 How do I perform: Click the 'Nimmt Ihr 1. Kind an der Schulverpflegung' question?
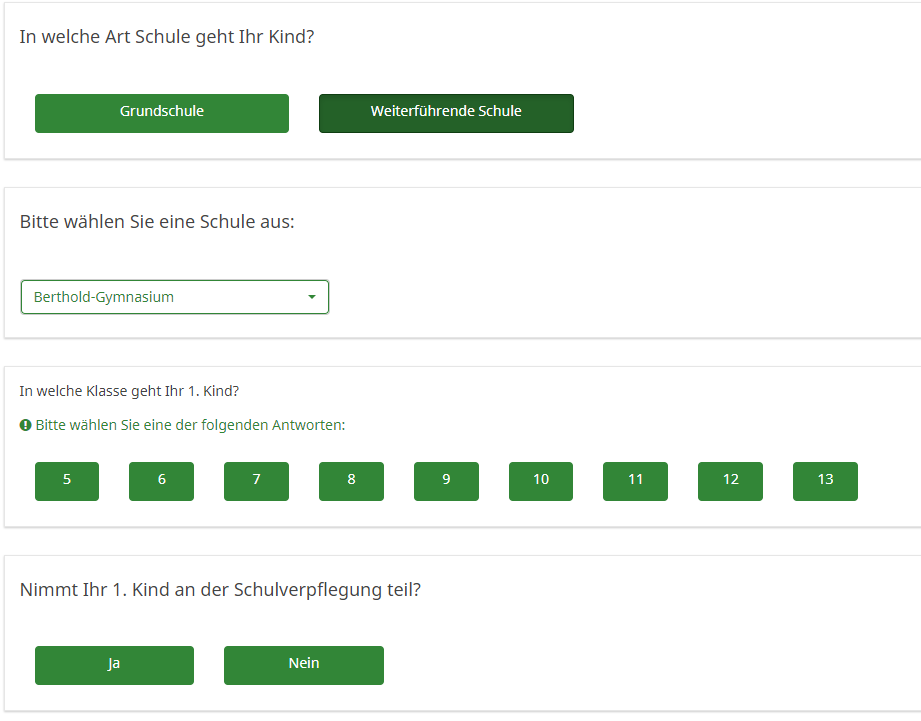point(220,589)
